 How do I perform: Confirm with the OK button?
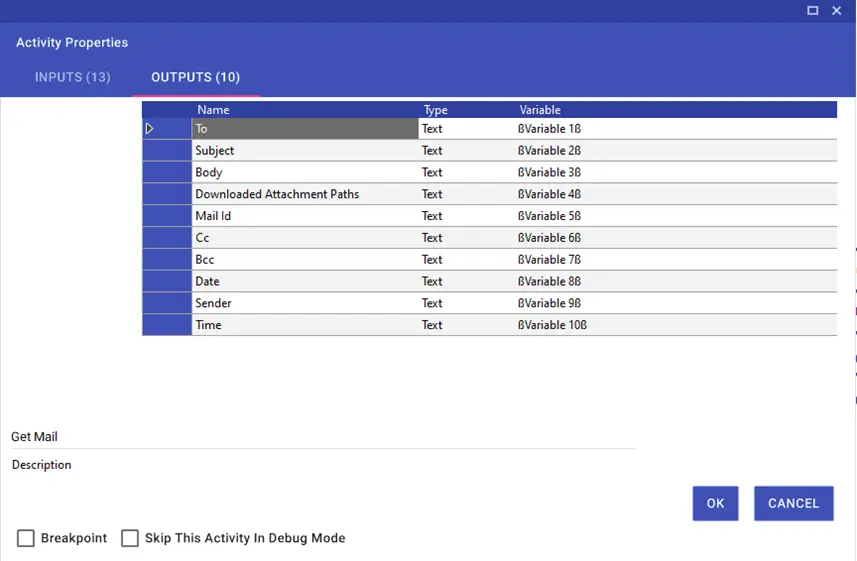[x=715, y=503]
